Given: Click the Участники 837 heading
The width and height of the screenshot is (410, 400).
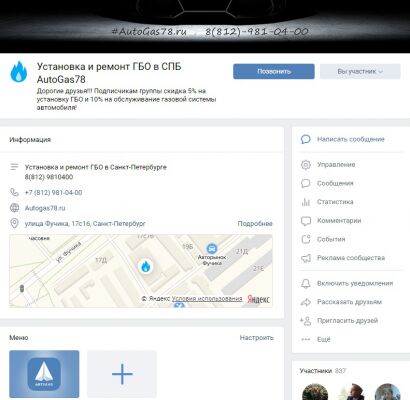Looking at the screenshot, I should point(322,371).
